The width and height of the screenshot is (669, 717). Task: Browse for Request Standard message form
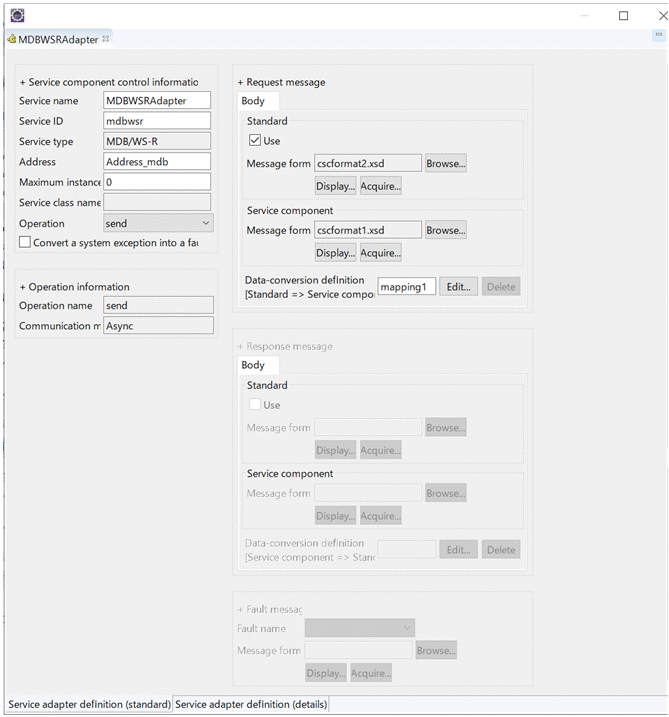click(x=446, y=163)
